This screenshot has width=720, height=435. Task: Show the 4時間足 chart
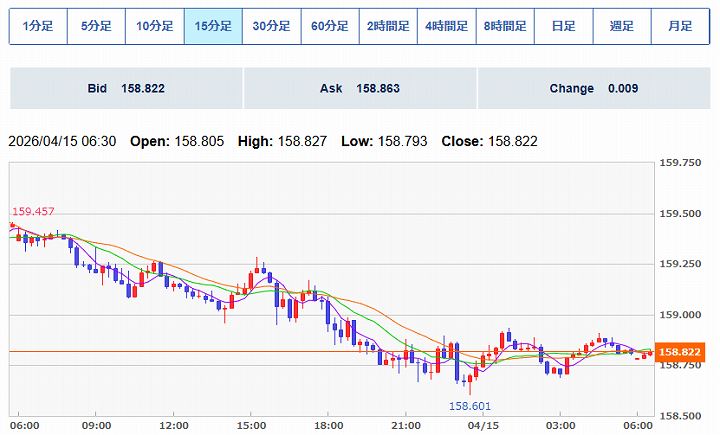pos(446,26)
